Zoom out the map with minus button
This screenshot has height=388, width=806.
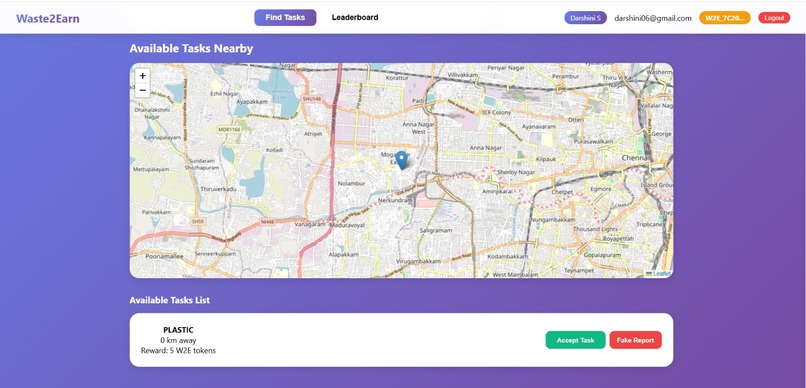142,90
